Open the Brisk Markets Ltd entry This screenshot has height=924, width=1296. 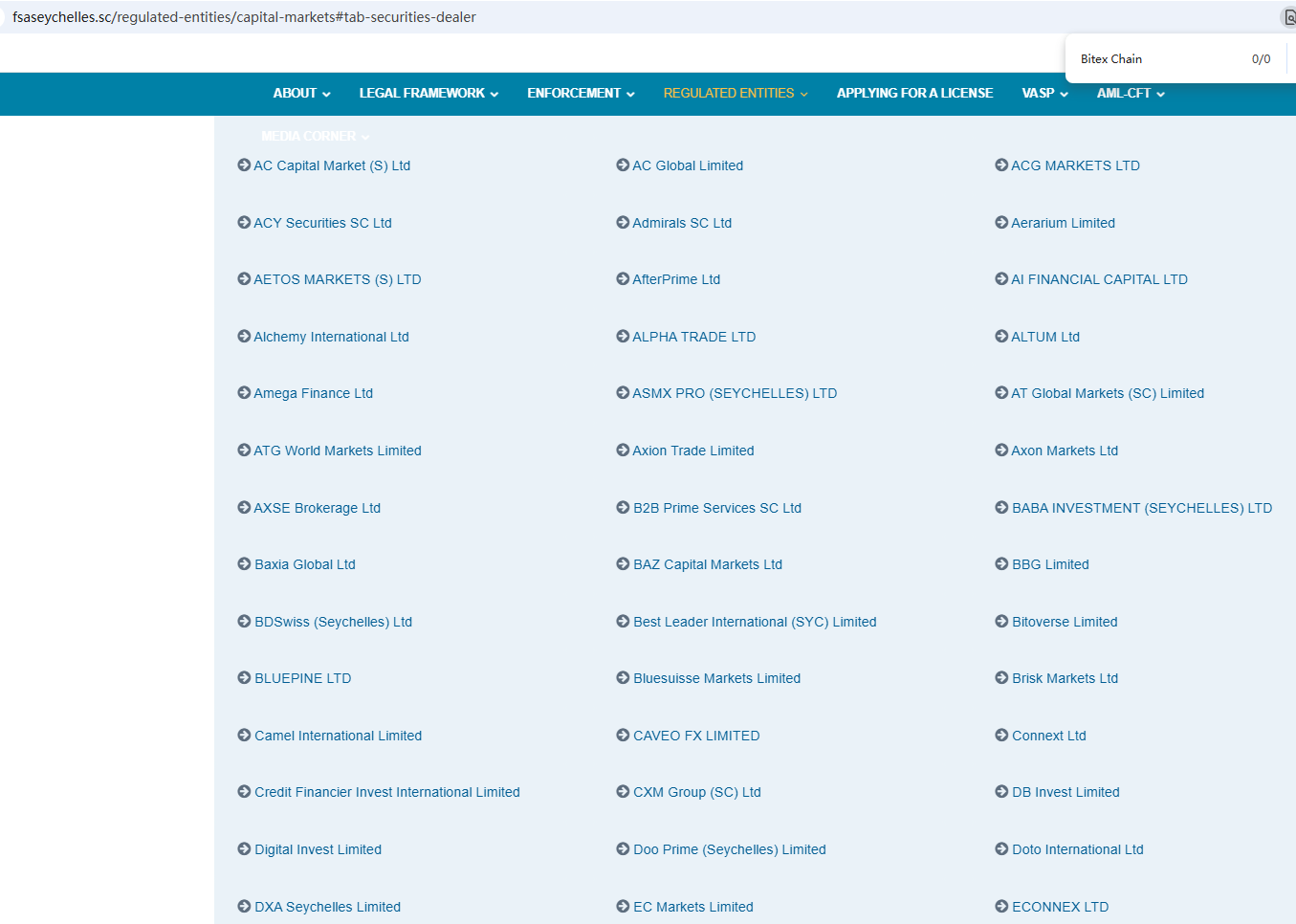tap(1065, 678)
